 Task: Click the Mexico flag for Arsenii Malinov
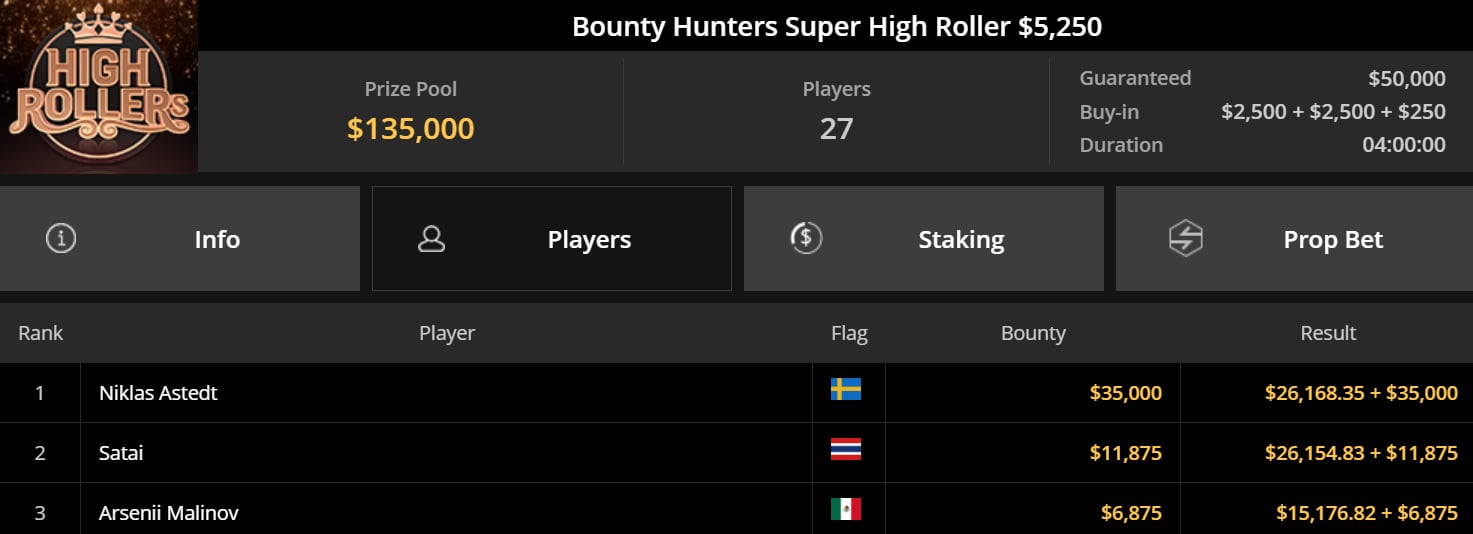click(846, 509)
